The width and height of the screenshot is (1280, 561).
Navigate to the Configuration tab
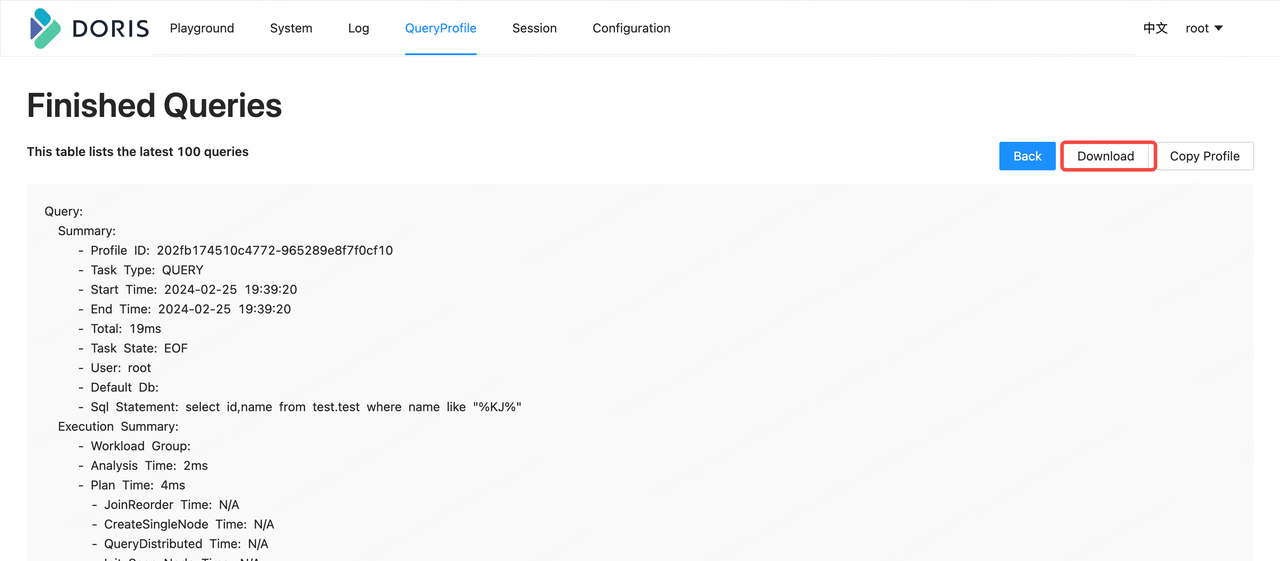coord(631,28)
